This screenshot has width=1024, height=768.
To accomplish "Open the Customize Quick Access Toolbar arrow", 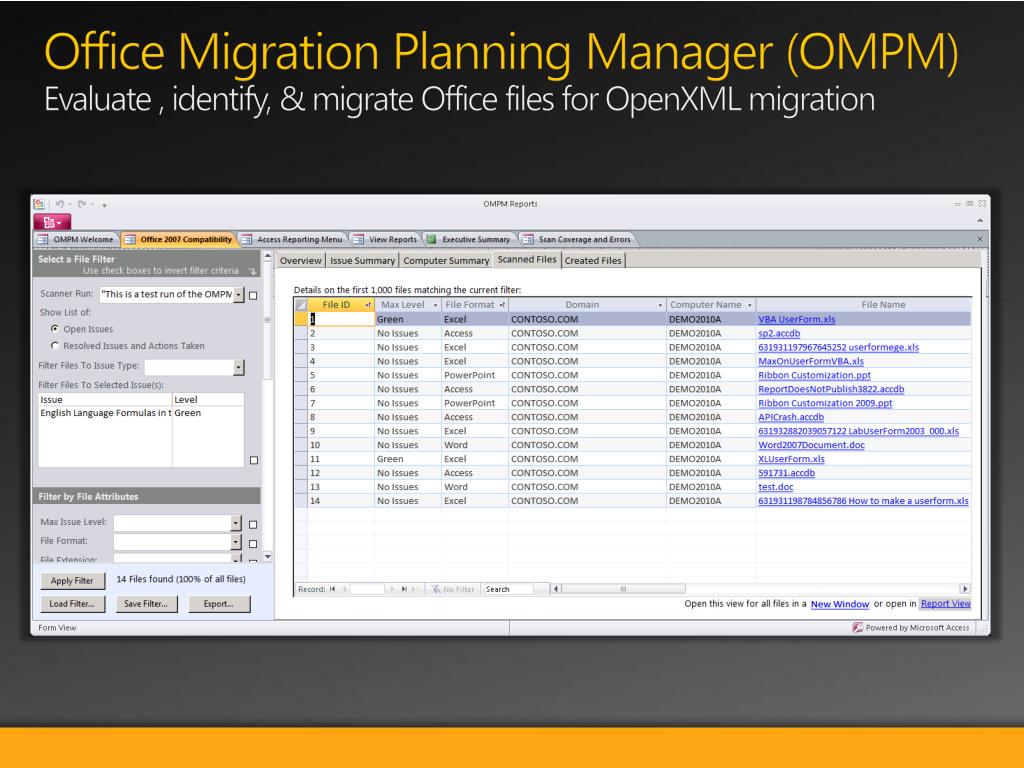I will [x=104, y=204].
